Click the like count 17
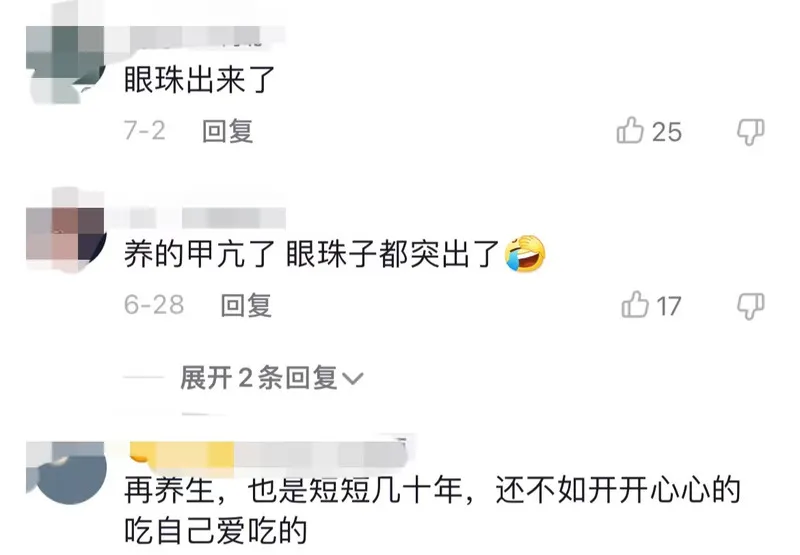The image size is (800, 555). point(669,306)
